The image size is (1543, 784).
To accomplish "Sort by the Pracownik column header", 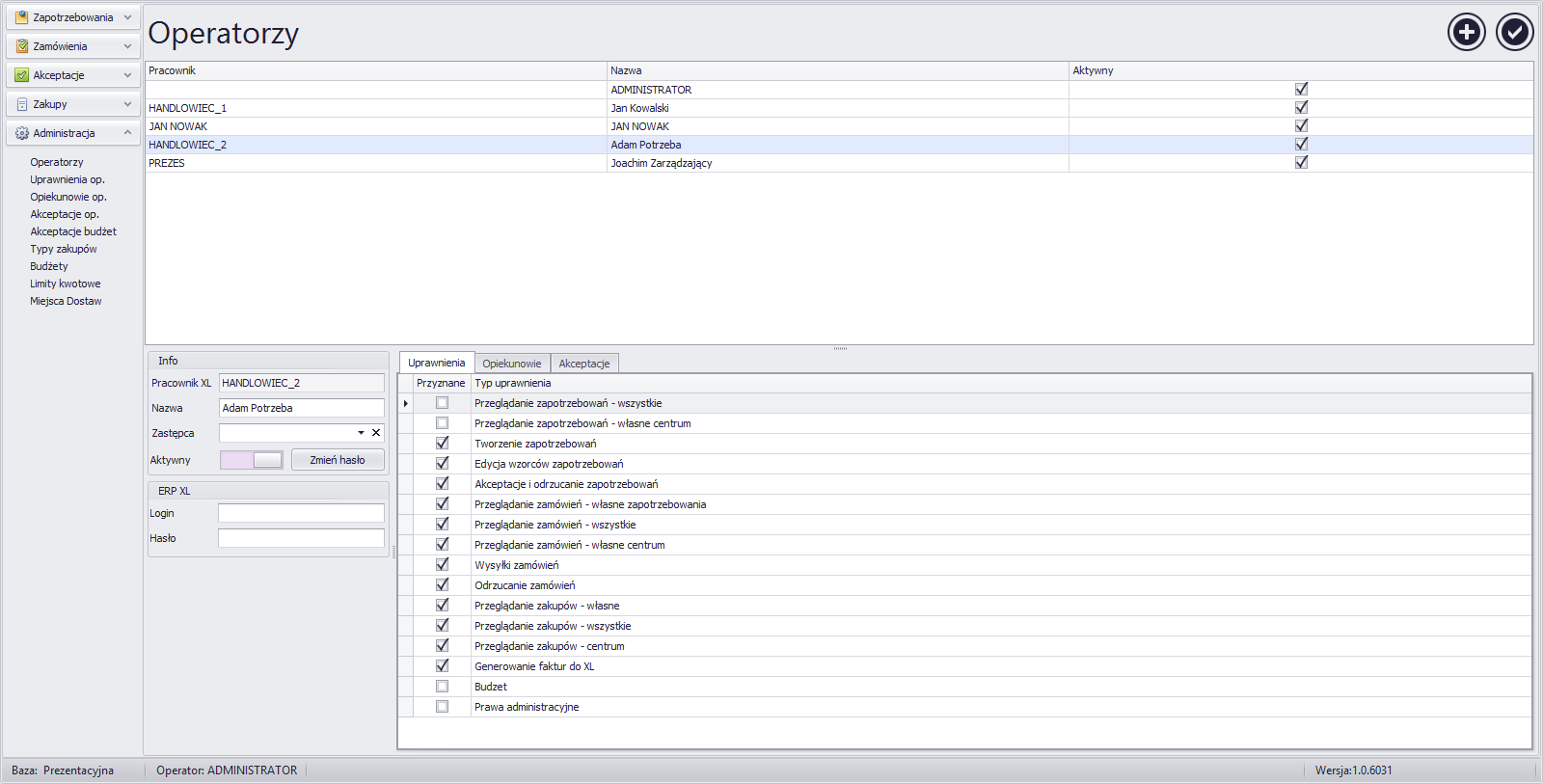I will 376,70.
